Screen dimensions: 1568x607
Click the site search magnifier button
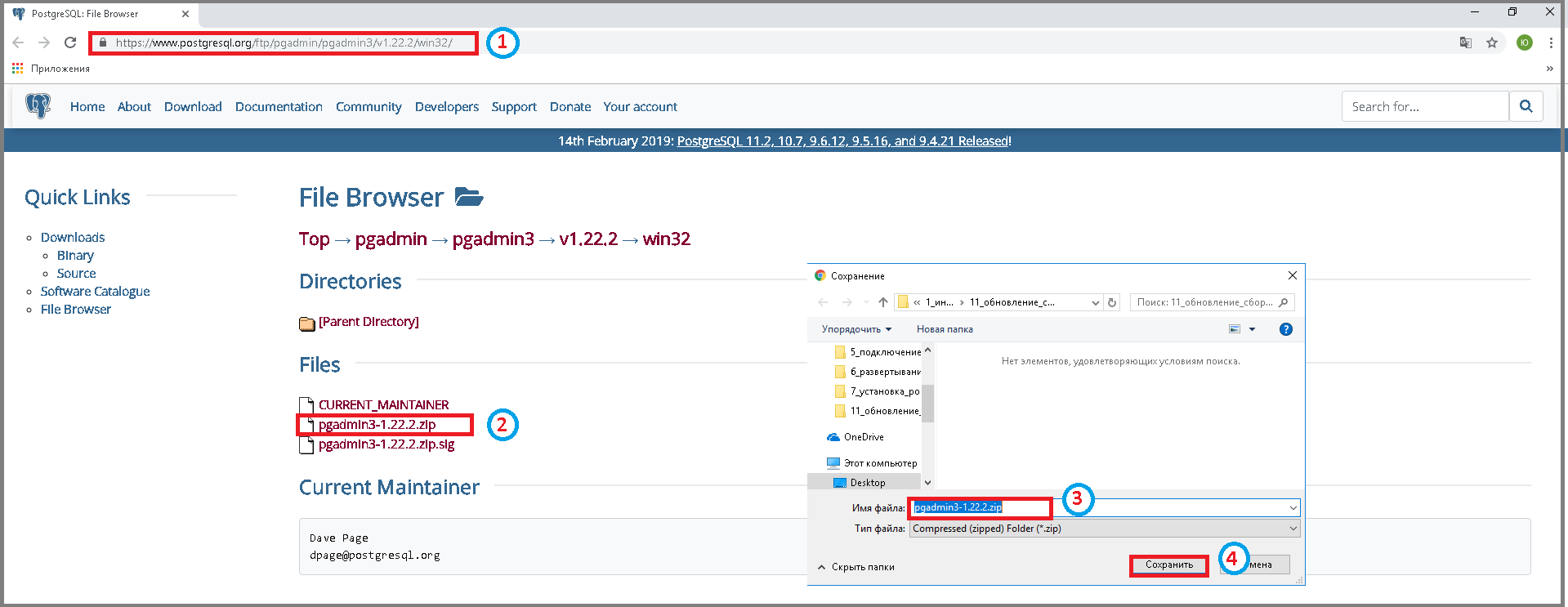pos(1526,106)
